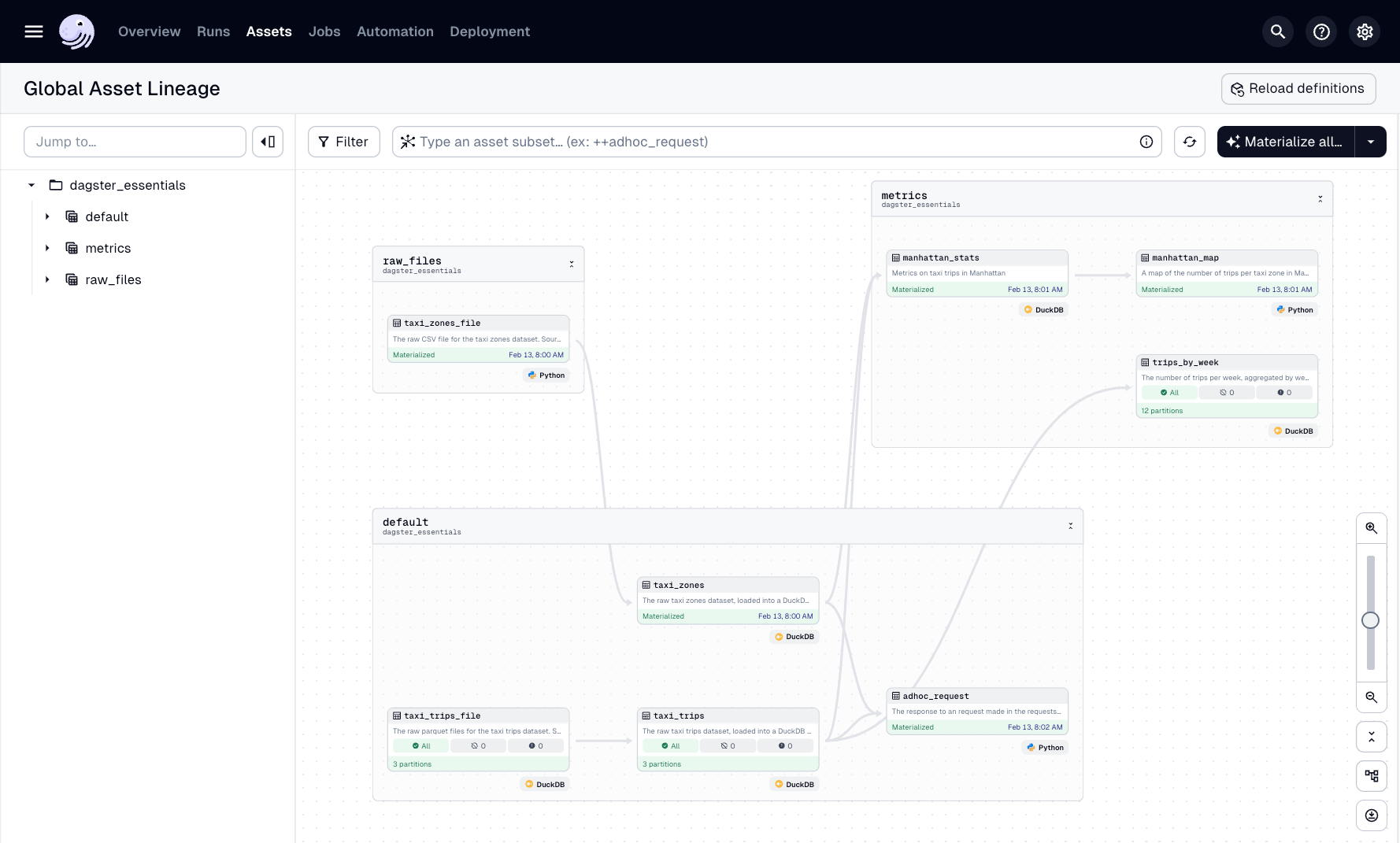Click the download graph image icon
Image resolution: width=1400 pixels, height=843 pixels.
[1371, 815]
